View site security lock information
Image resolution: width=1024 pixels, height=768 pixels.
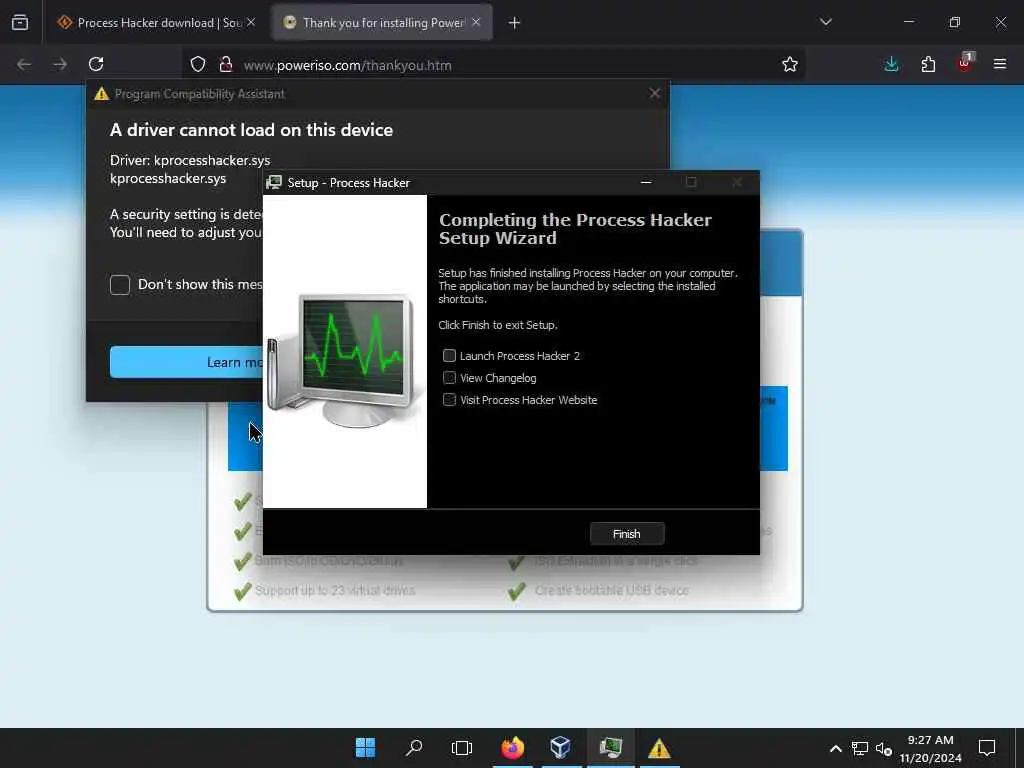click(226, 64)
